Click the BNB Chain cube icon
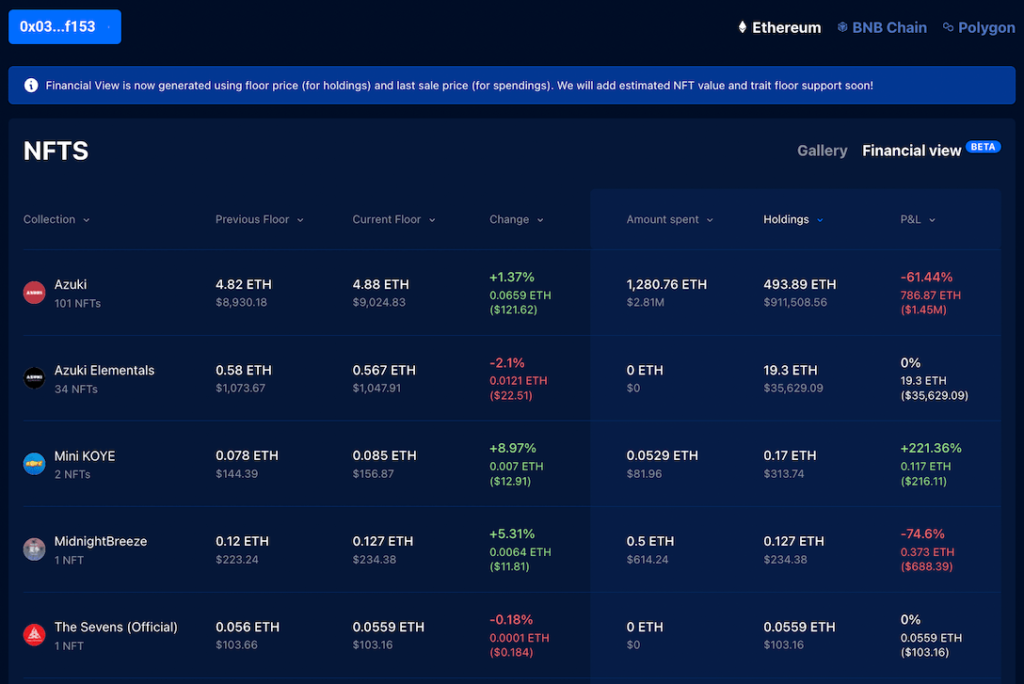 (842, 27)
